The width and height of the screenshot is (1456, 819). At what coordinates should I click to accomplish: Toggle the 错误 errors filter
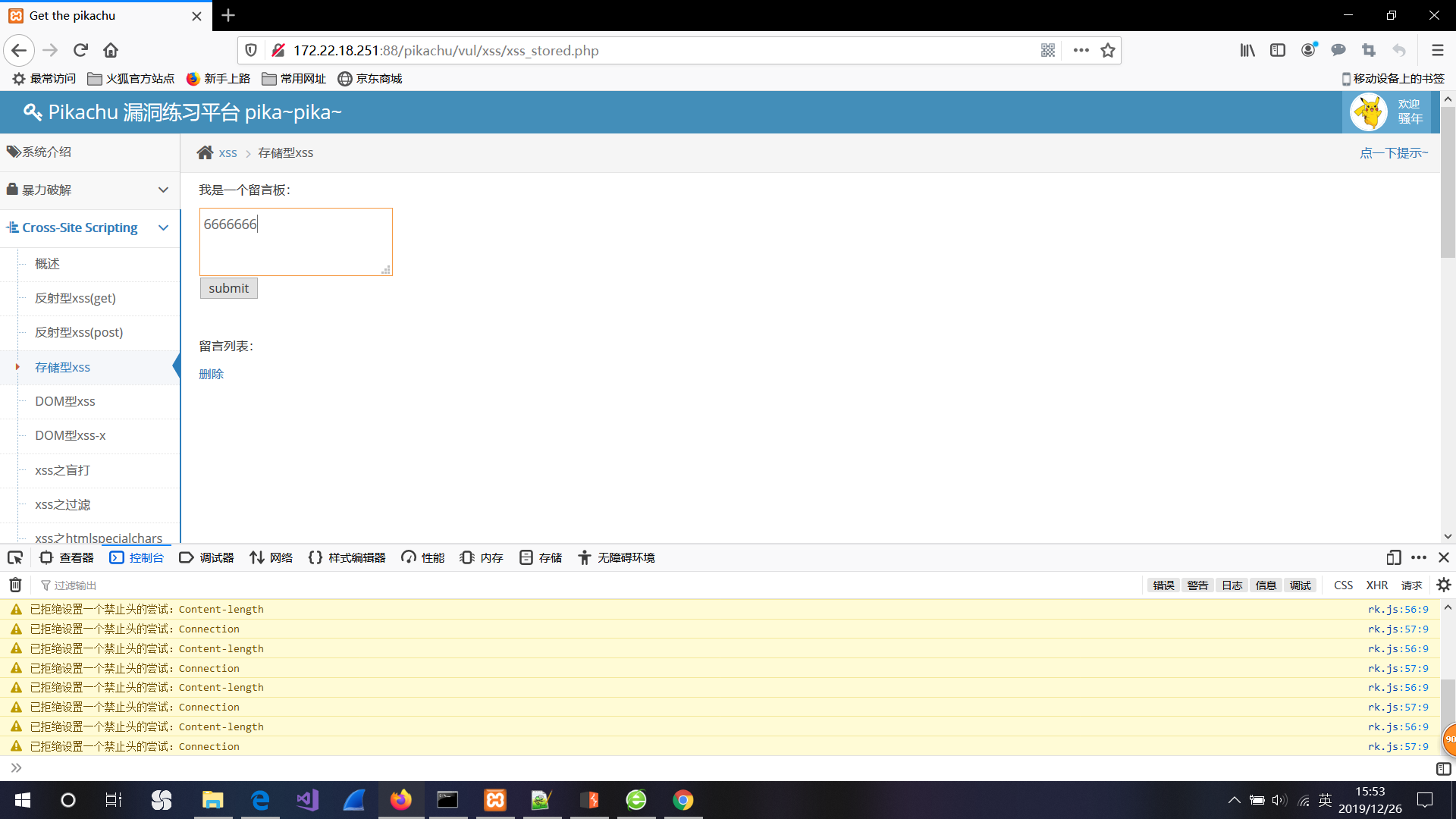(x=1163, y=585)
